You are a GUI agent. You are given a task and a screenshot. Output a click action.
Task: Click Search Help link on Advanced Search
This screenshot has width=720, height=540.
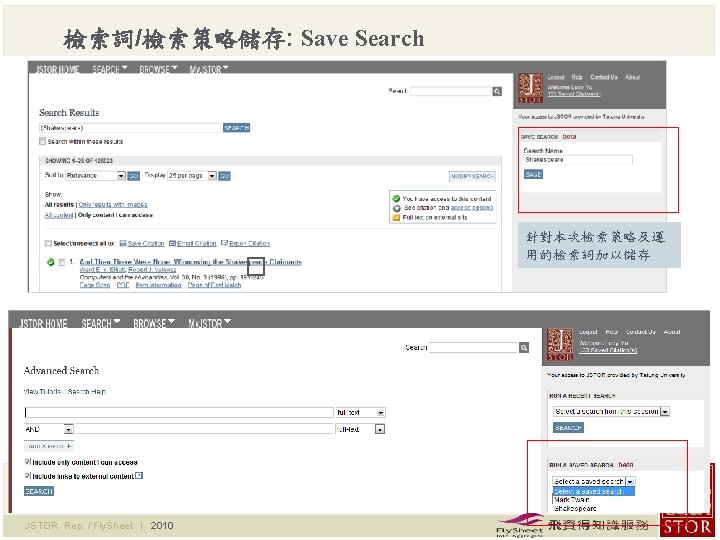coord(87,392)
